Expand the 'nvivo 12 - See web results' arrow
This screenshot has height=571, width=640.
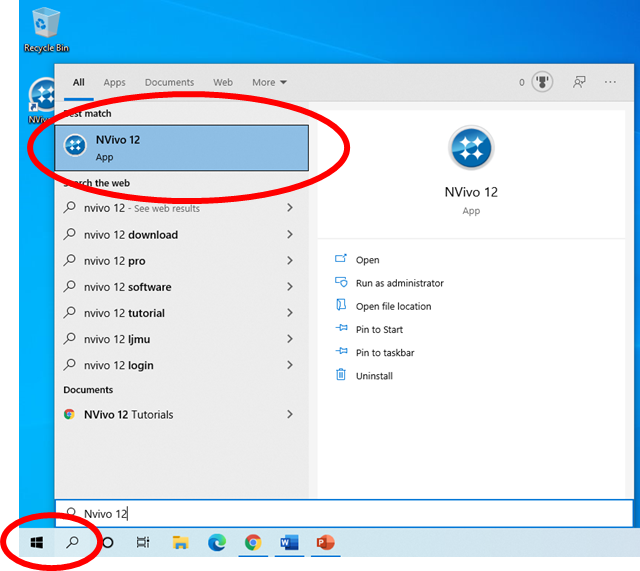[x=290, y=208]
